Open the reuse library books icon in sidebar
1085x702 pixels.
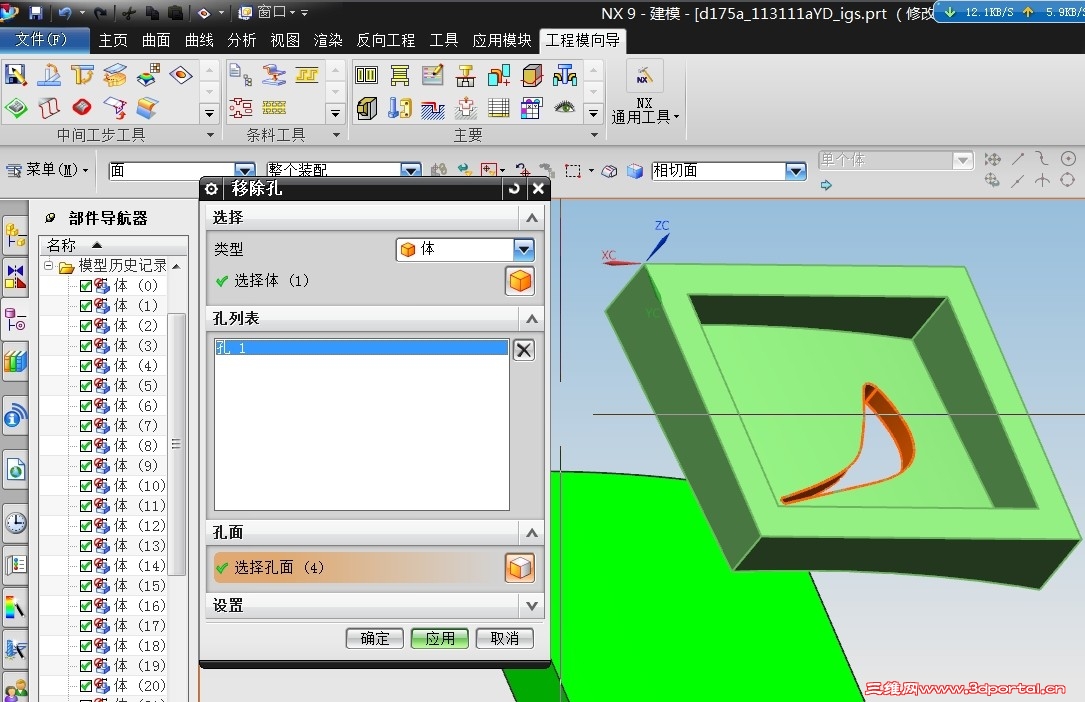click(15, 362)
